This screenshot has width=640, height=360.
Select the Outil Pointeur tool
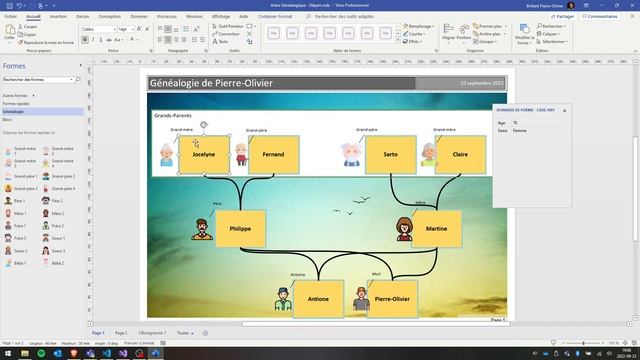pyautogui.click(x=228, y=26)
